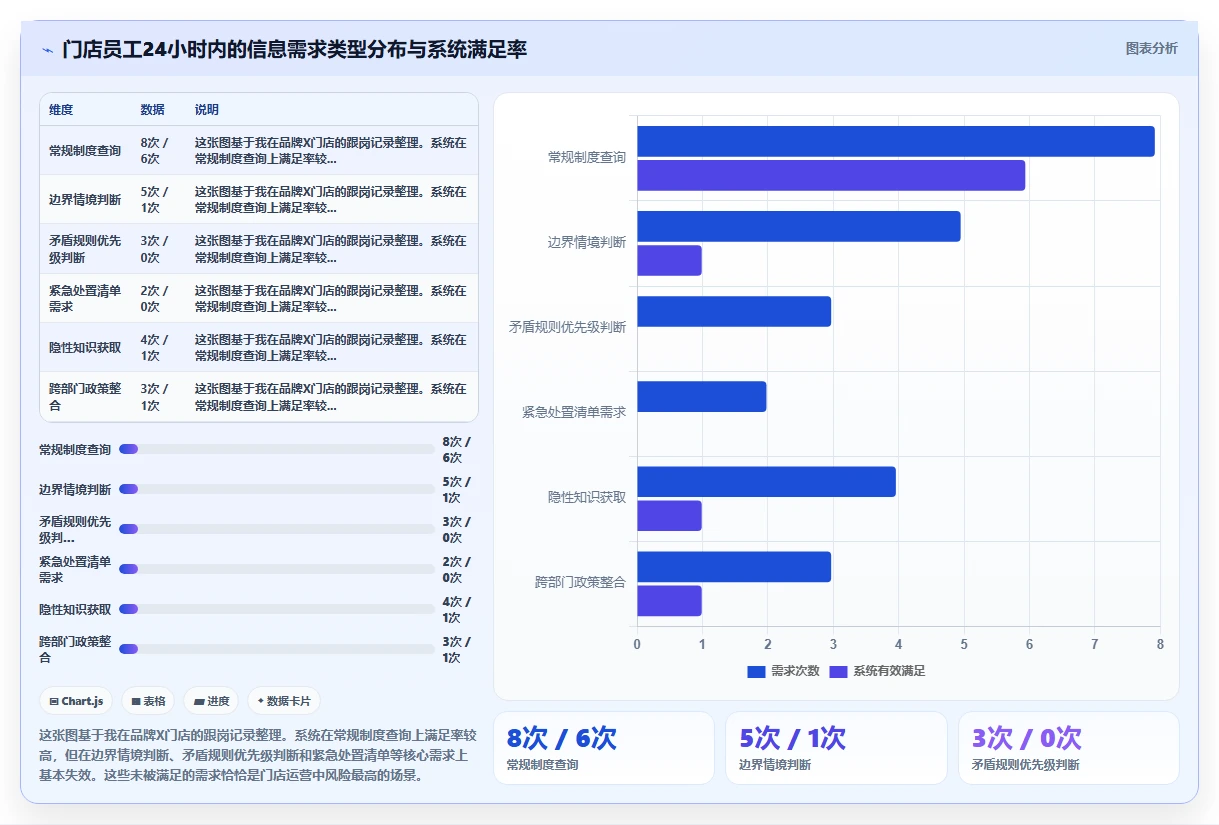Click the 8次 / 6次 table cell
The image size is (1219, 825).
click(x=155, y=151)
